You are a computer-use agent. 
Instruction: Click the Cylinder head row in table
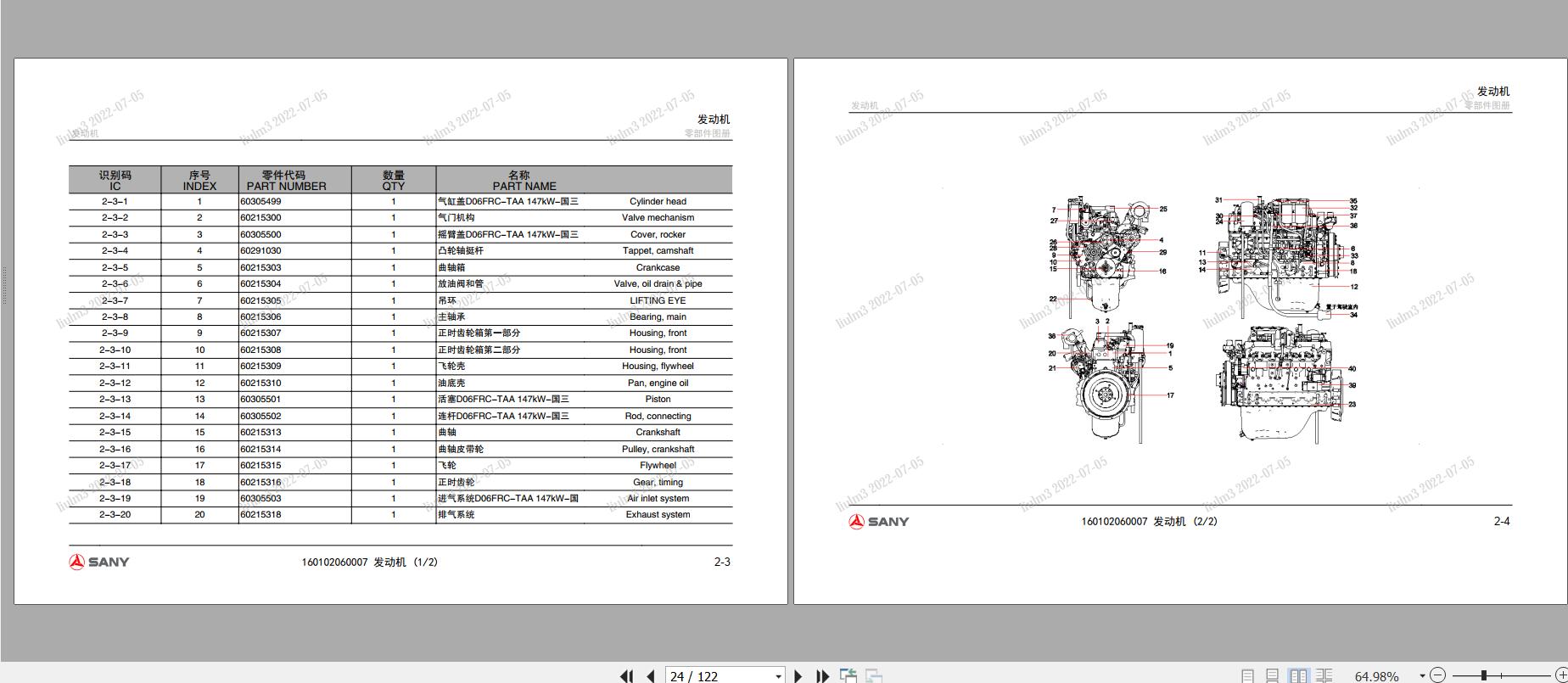click(400, 202)
